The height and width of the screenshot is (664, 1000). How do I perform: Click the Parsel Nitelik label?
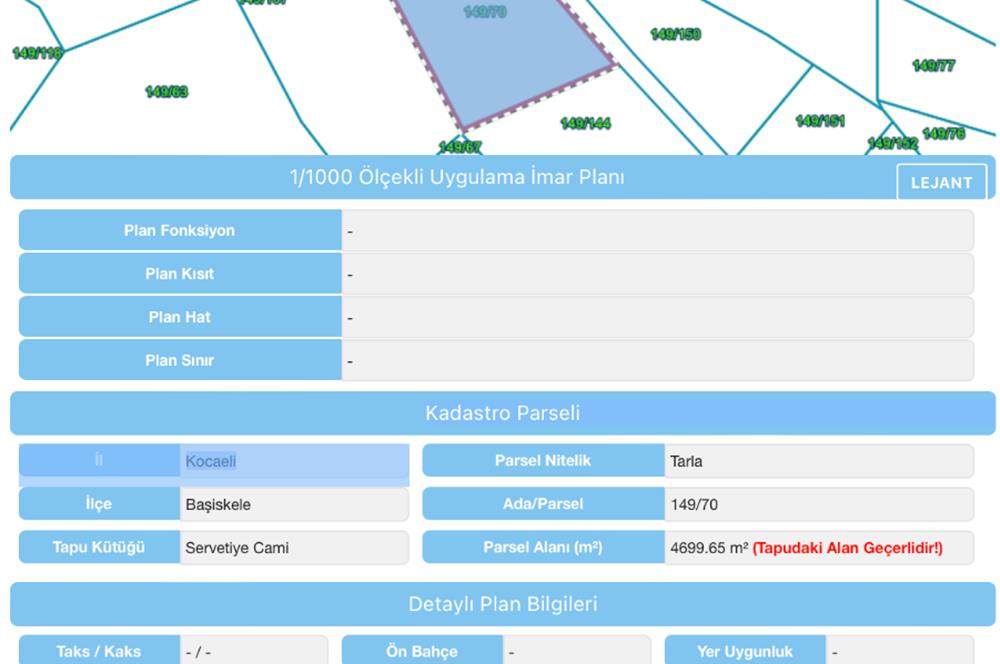pos(543,461)
